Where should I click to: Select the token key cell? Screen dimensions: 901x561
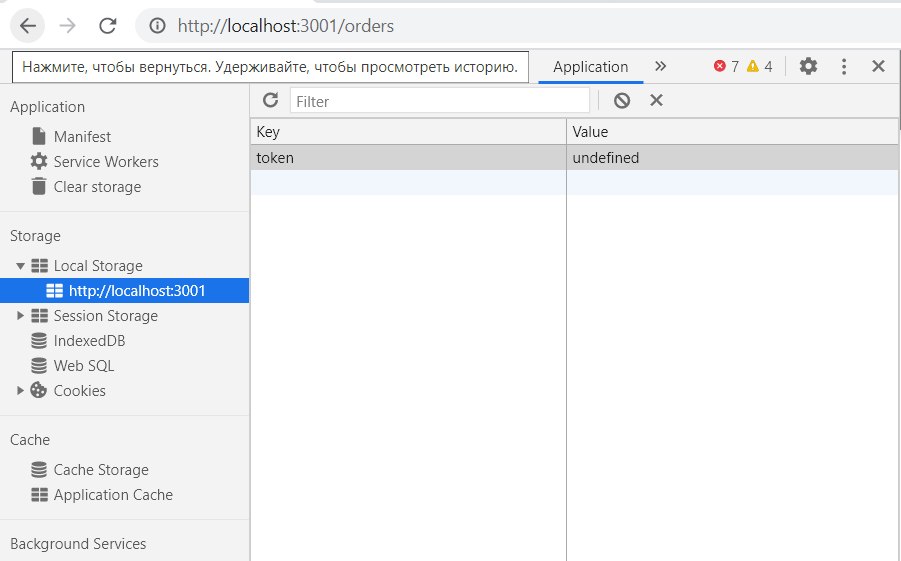point(408,157)
